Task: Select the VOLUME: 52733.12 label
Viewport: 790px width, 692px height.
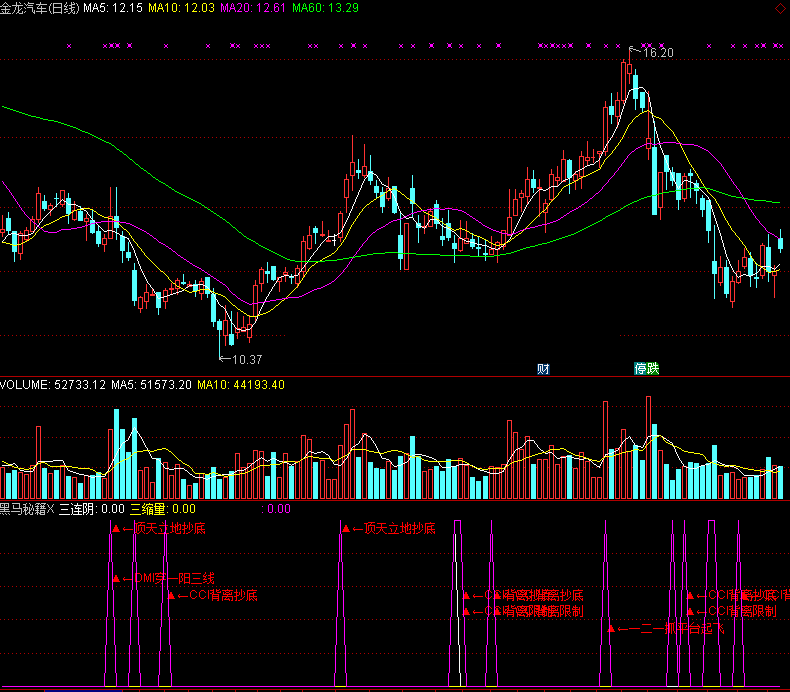Action: (53, 385)
